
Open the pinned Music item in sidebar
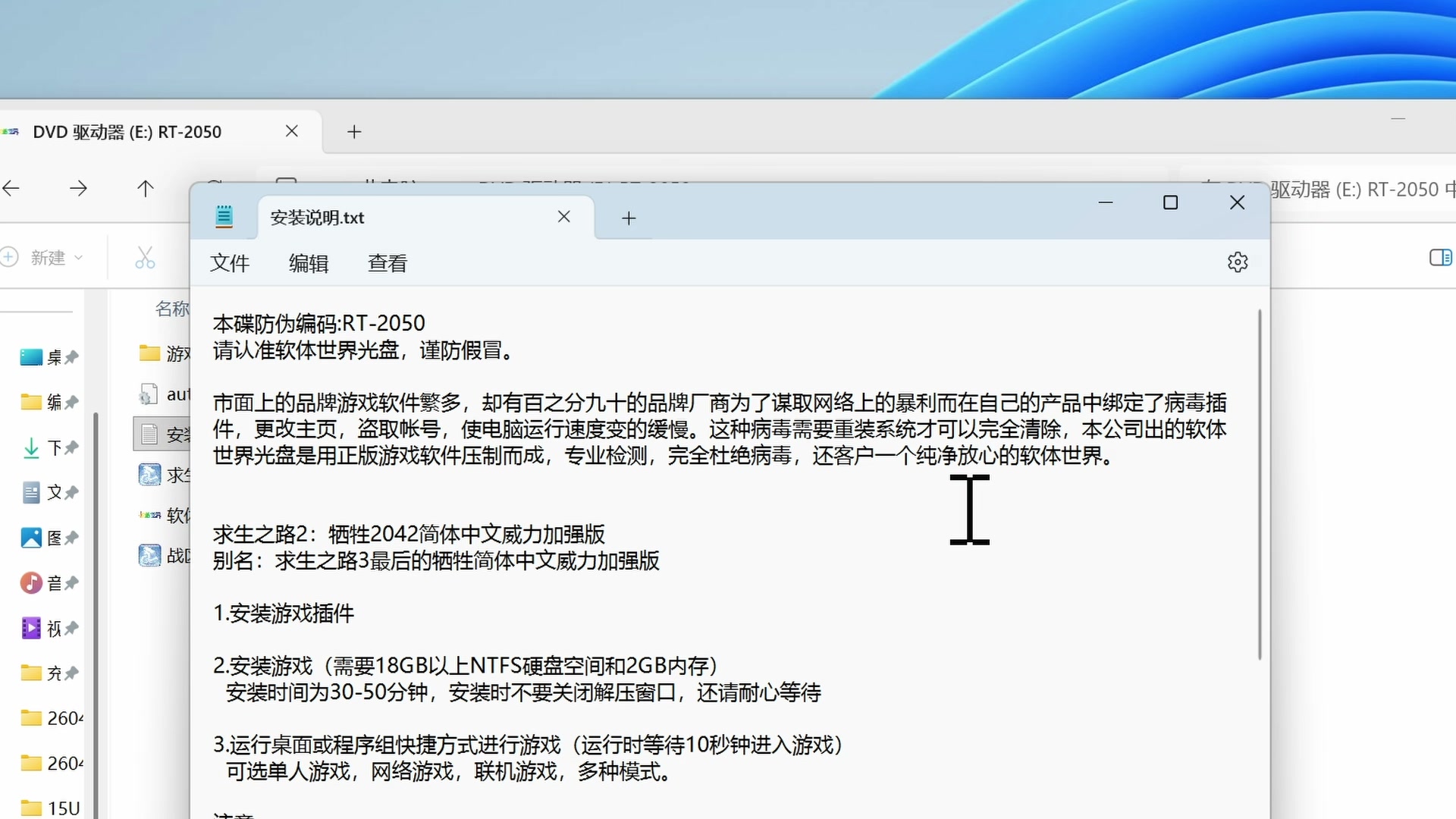[49, 583]
